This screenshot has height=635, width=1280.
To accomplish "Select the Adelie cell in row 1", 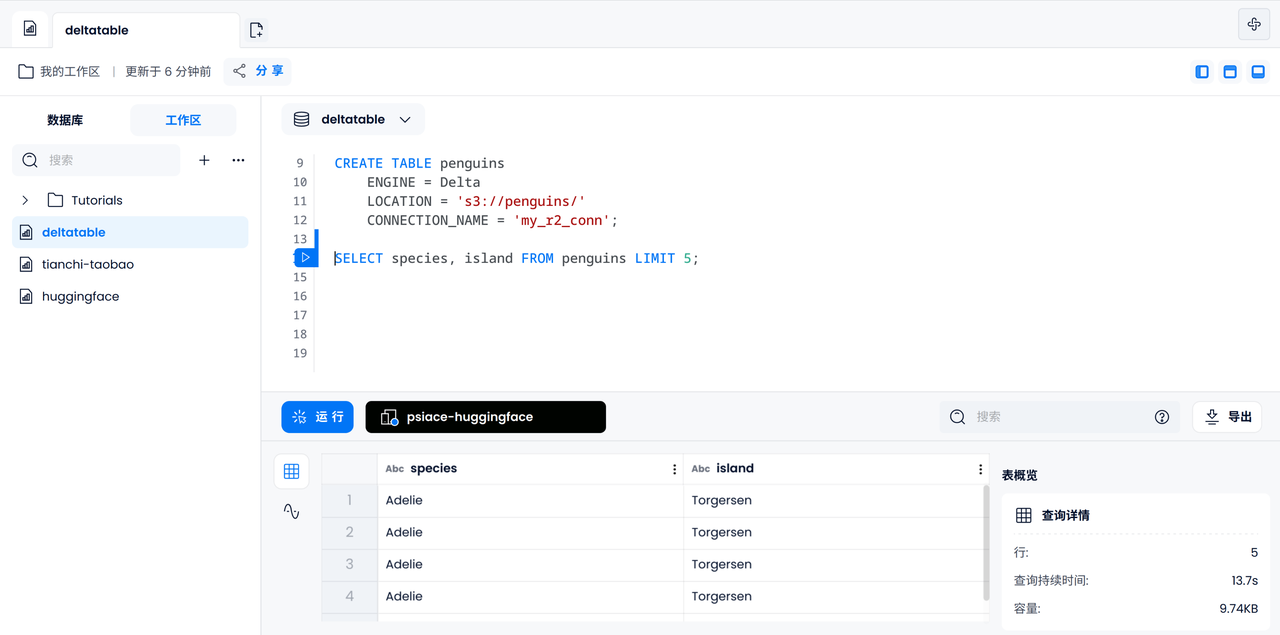I will [530, 500].
